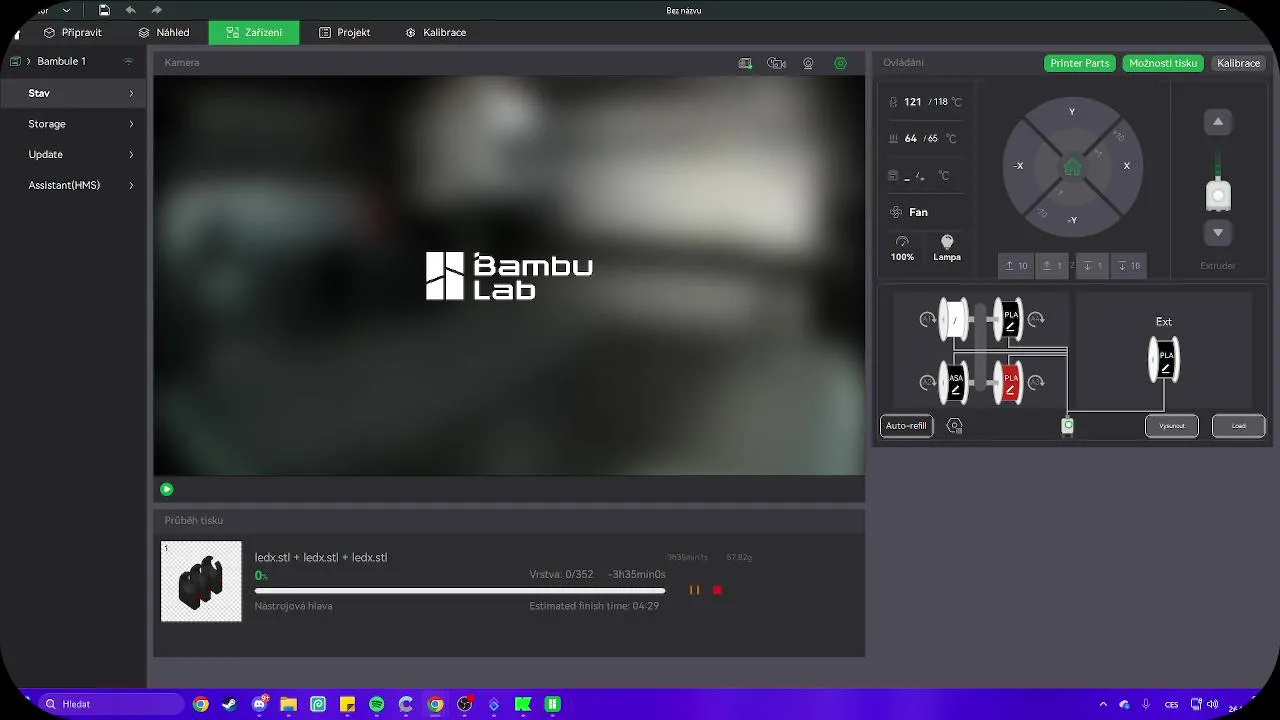Viewport: 1280px width, 720px height.
Task: Open print speed 100% gauge
Action: pos(902,247)
